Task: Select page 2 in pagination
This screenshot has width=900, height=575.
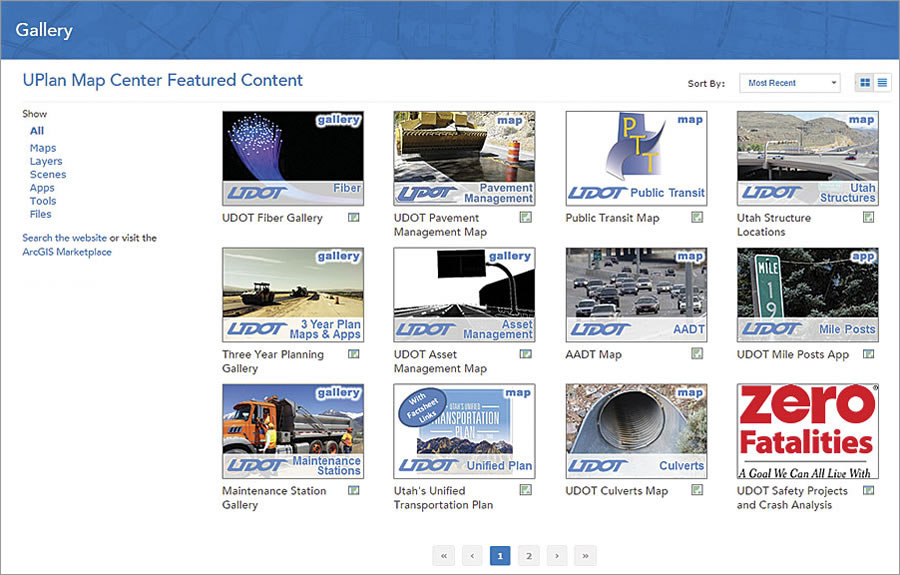Action: point(529,555)
